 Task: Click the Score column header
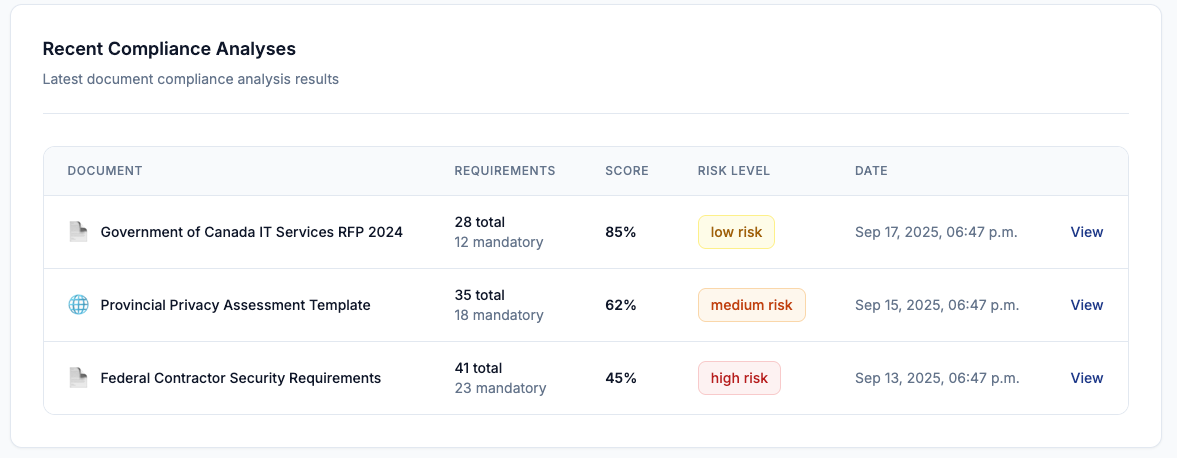(627, 171)
